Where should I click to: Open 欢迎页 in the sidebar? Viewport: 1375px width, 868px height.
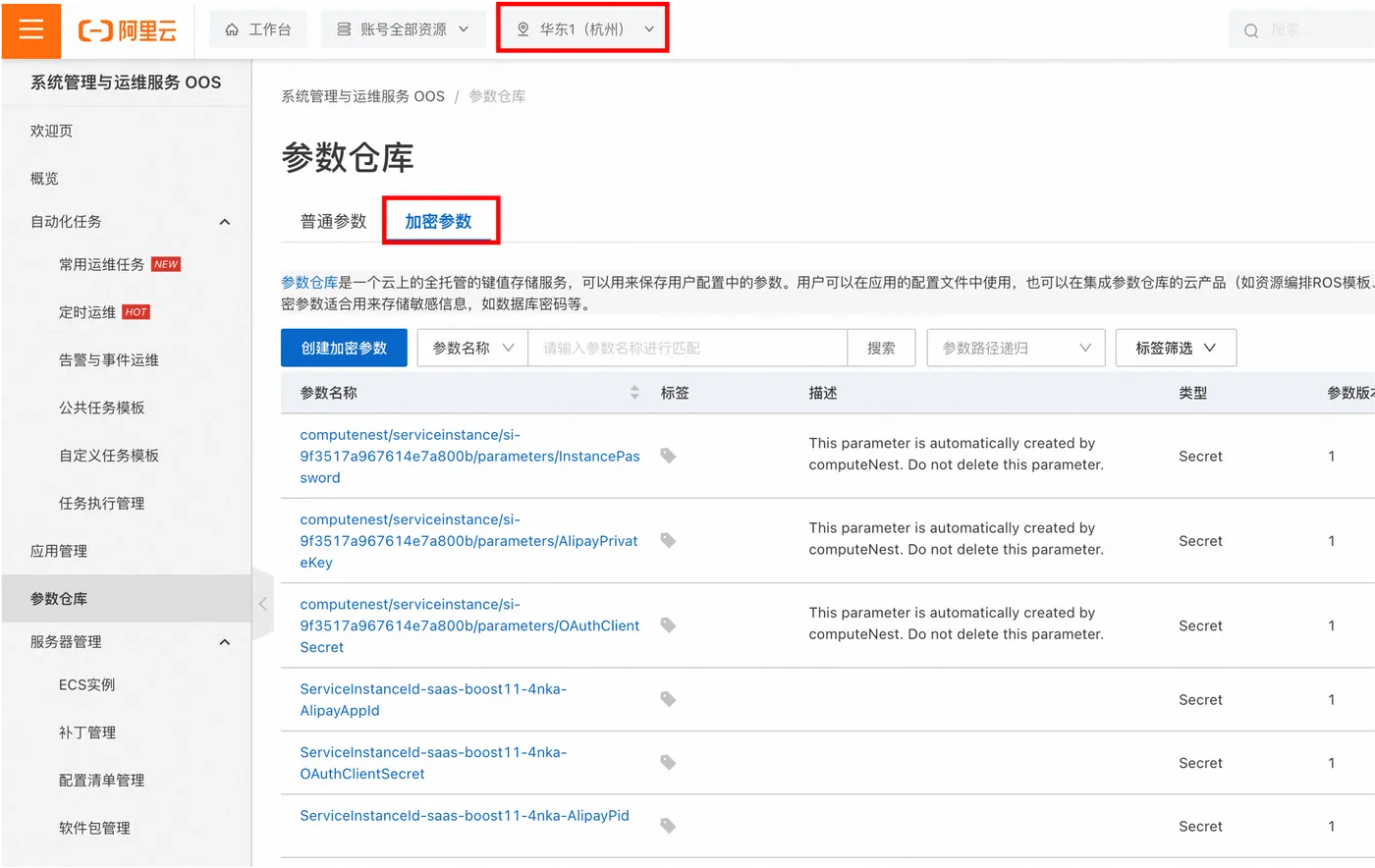51,131
